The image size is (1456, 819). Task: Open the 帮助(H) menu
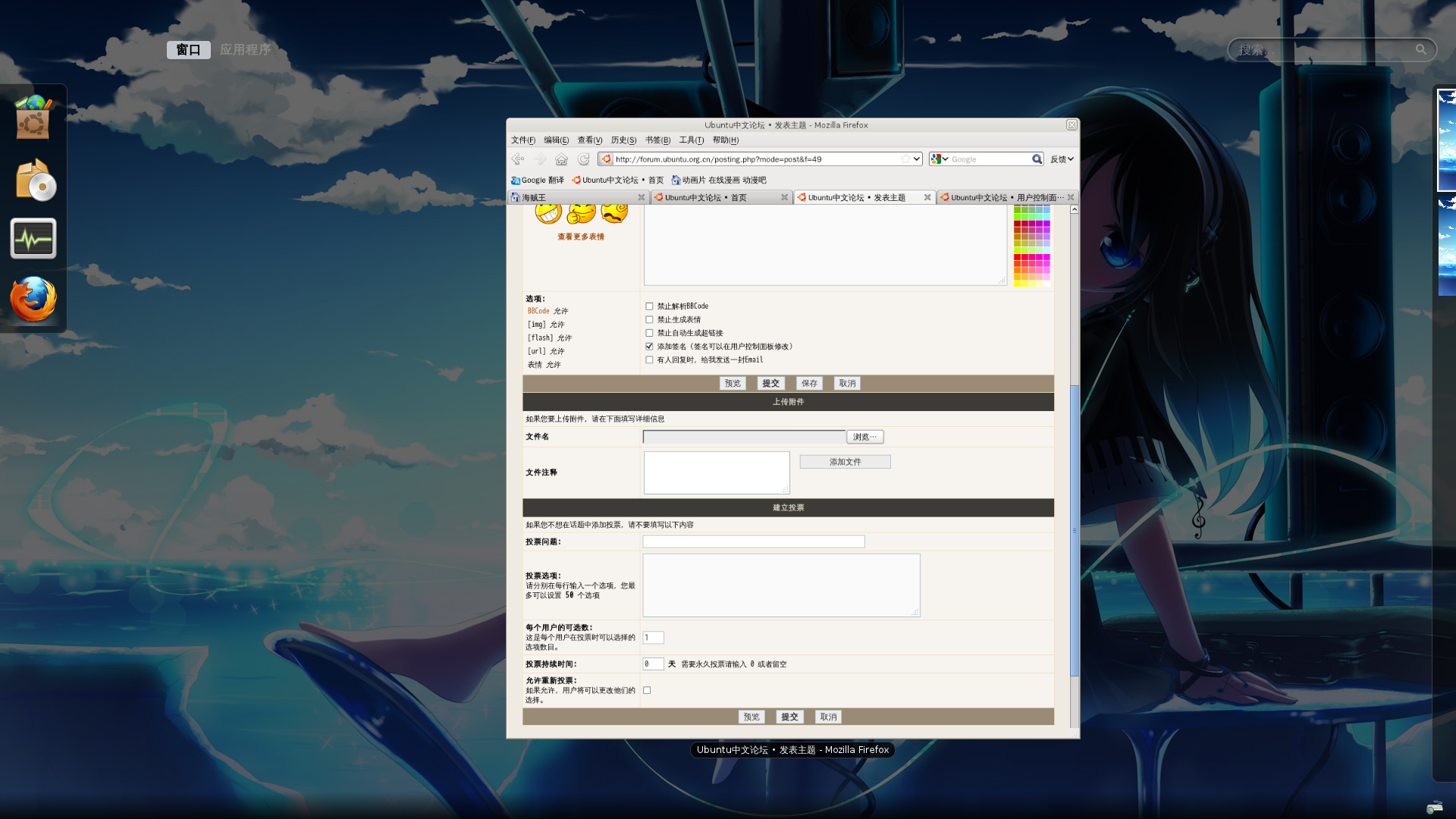tap(725, 140)
